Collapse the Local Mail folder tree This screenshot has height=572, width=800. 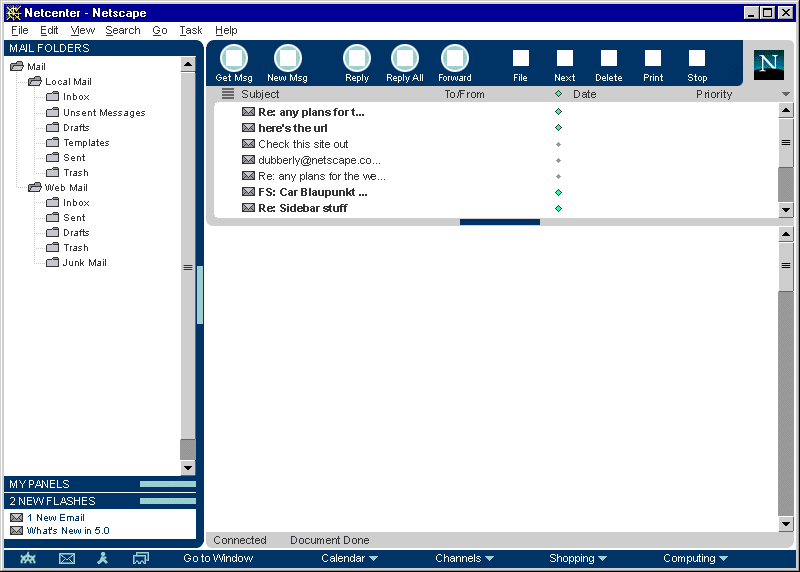coord(35,81)
